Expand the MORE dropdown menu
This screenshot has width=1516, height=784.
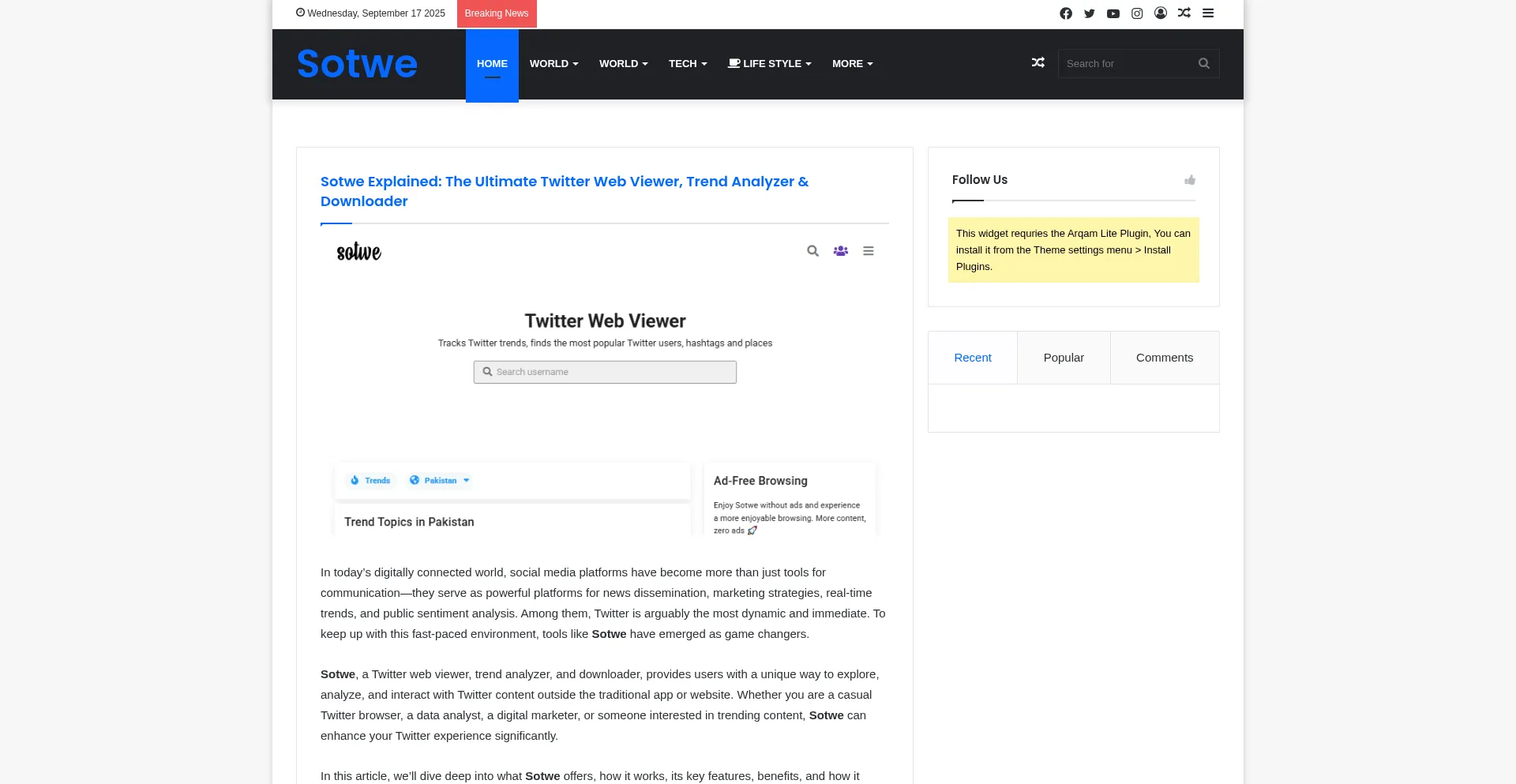pos(853,64)
